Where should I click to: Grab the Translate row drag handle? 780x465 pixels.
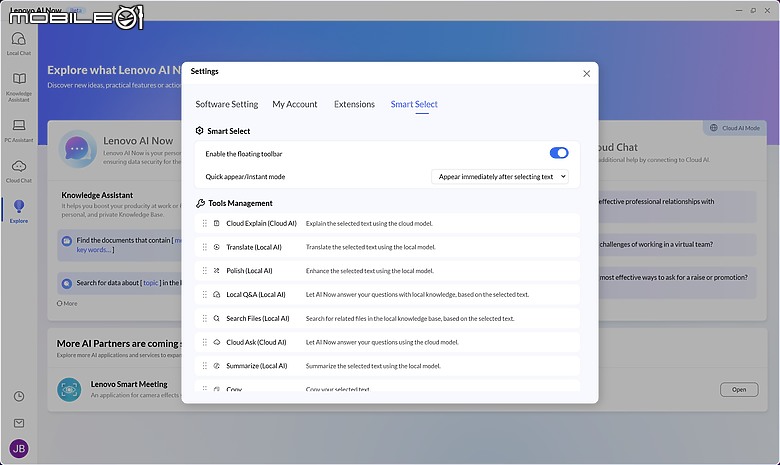coord(204,247)
